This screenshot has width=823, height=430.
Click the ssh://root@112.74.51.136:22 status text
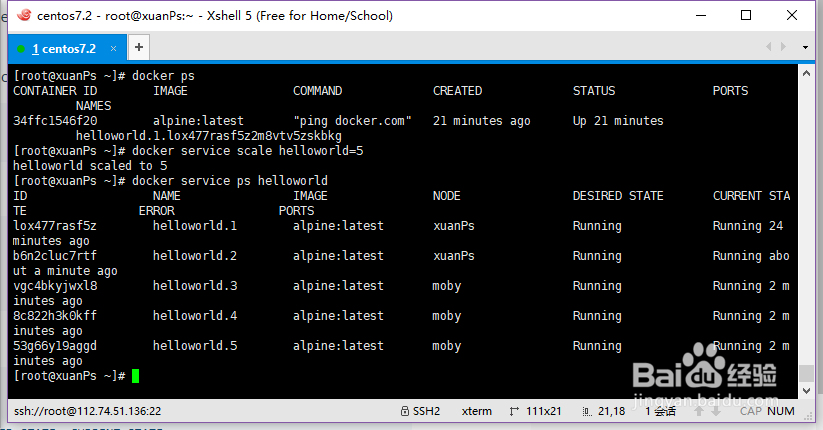coord(87,411)
